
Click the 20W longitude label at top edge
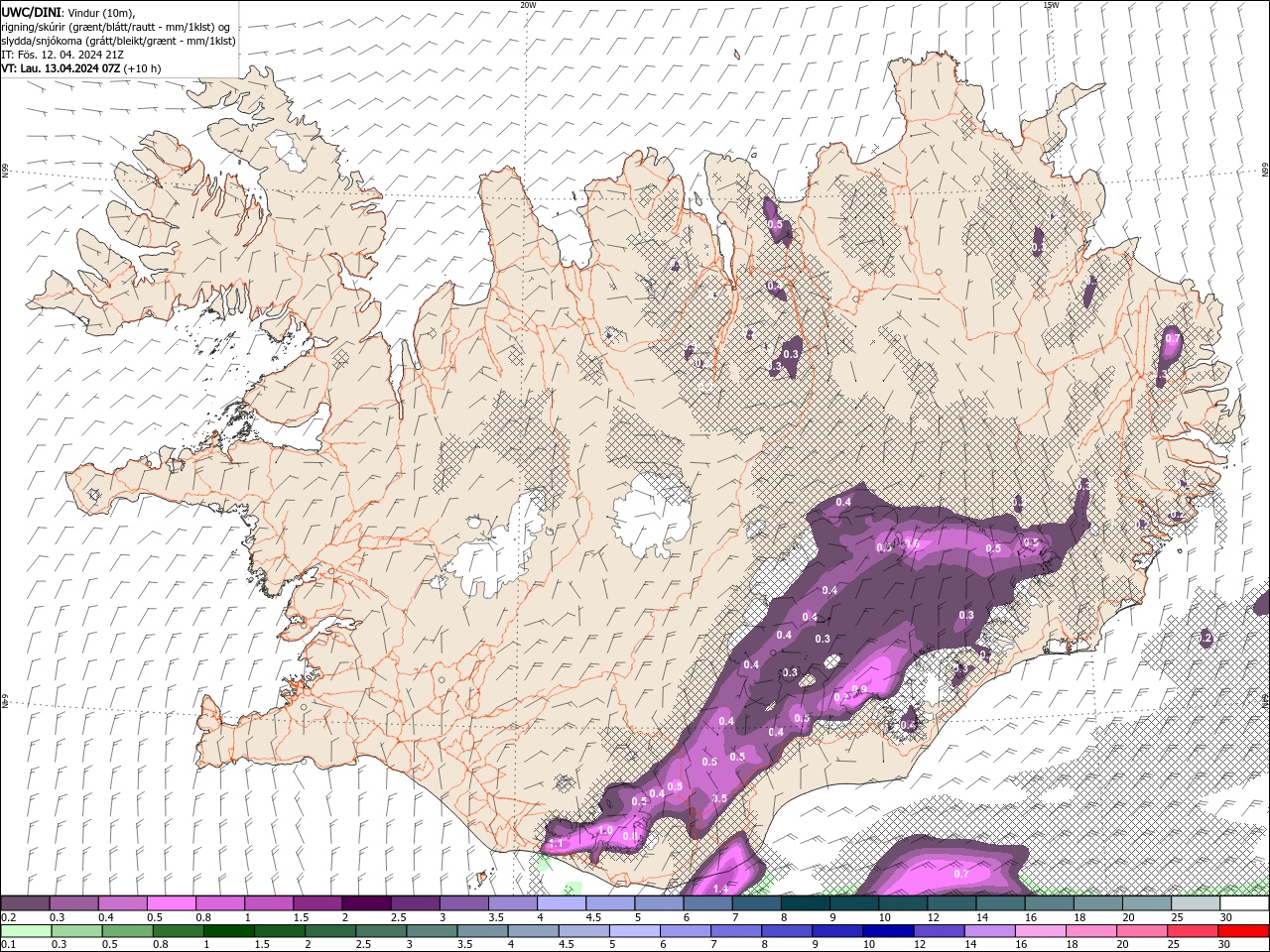tap(528, 5)
